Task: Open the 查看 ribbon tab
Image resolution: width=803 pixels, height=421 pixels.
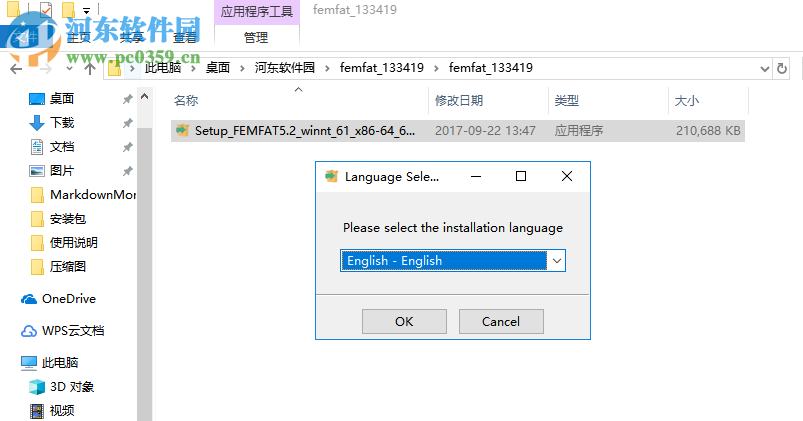Action: tap(184, 37)
